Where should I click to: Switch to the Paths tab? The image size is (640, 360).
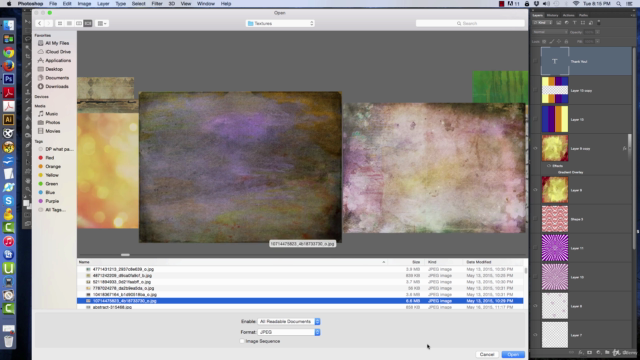coord(583,15)
